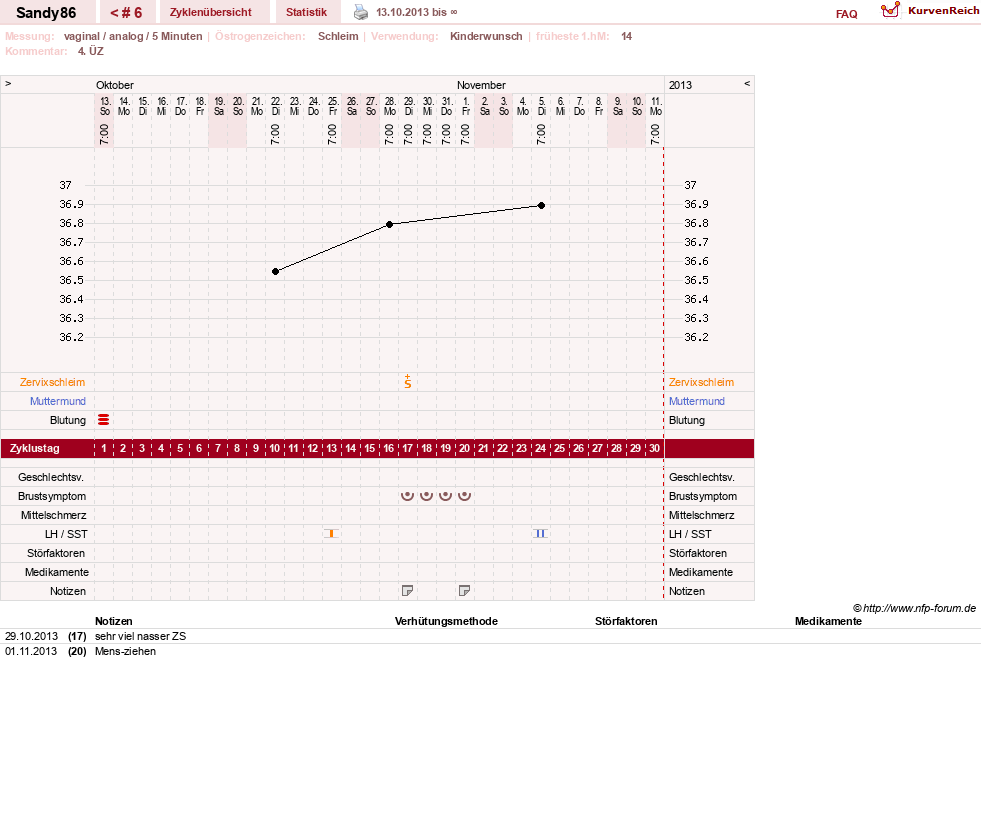Click the left LH / SST row label
This screenshot has height=840, width=981.
[66, 534]
